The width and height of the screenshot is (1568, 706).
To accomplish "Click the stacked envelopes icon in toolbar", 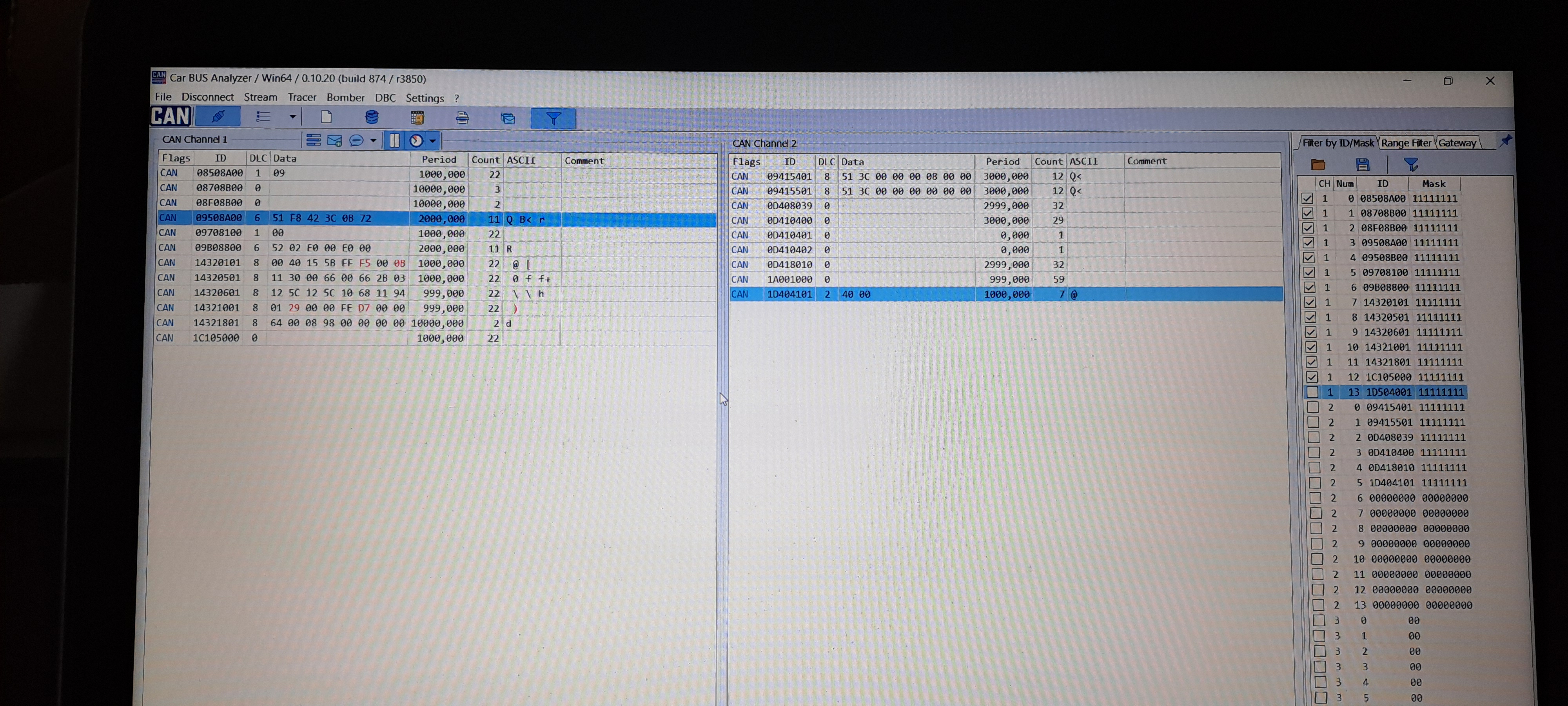I will tap(508, 118).
